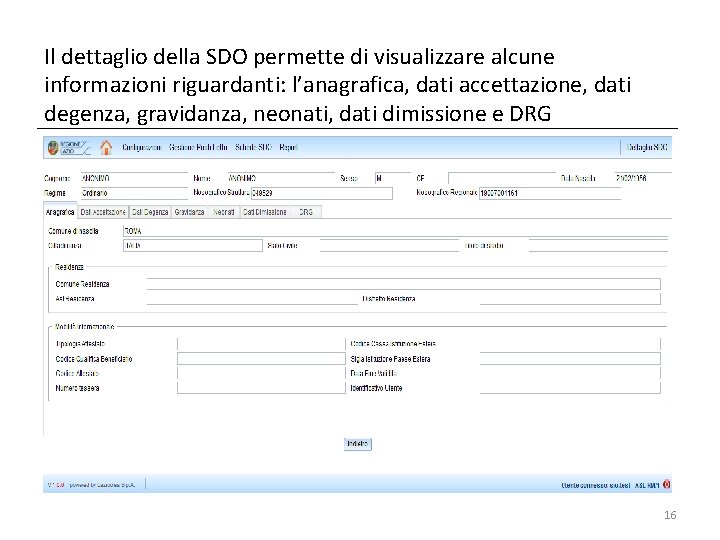Click the Utente connesso status text
Viewport: 720px width, 540px height.
point(596,485)
